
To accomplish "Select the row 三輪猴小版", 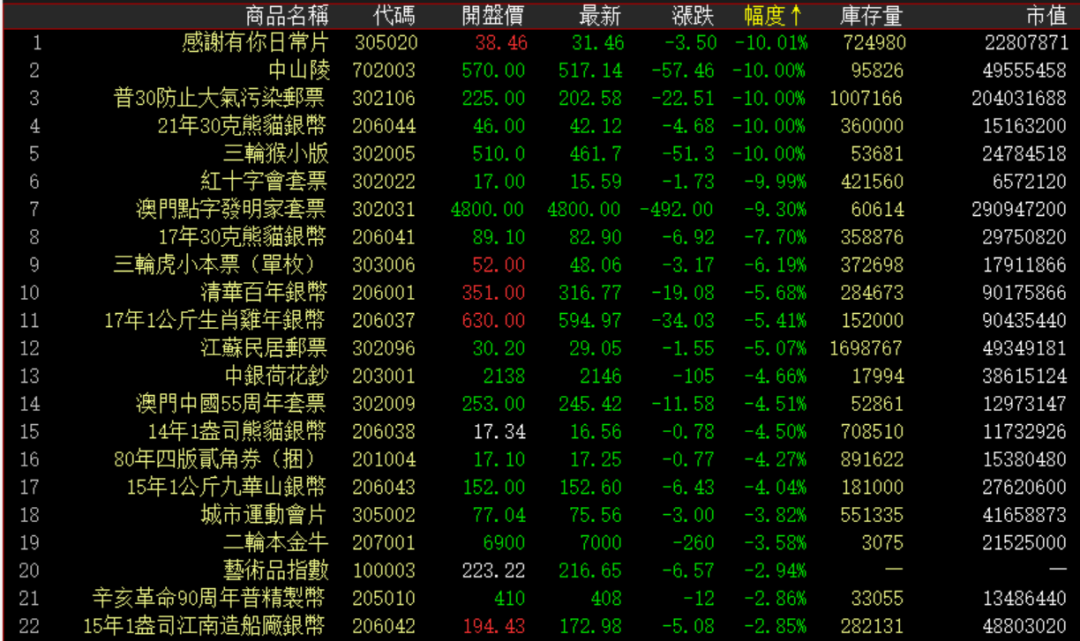I will (x=540, y=154).
